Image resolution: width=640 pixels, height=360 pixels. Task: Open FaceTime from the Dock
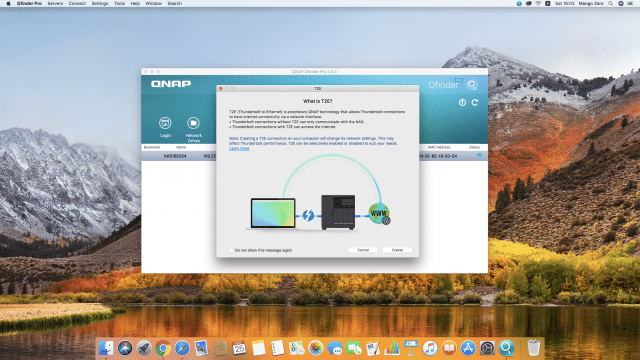click(x=353, y=348)
